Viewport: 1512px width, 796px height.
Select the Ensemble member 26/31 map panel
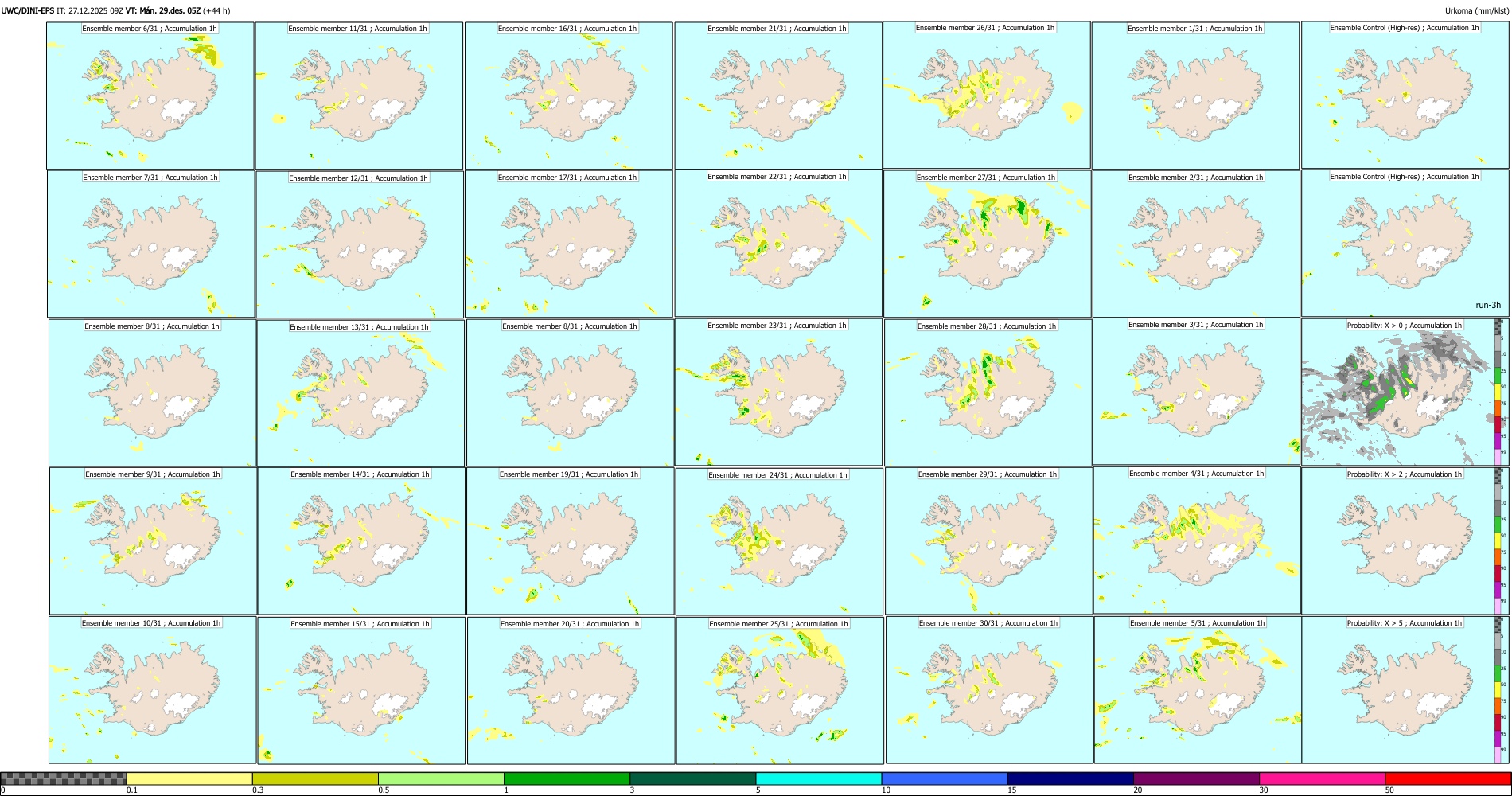(x=987, y=95)
